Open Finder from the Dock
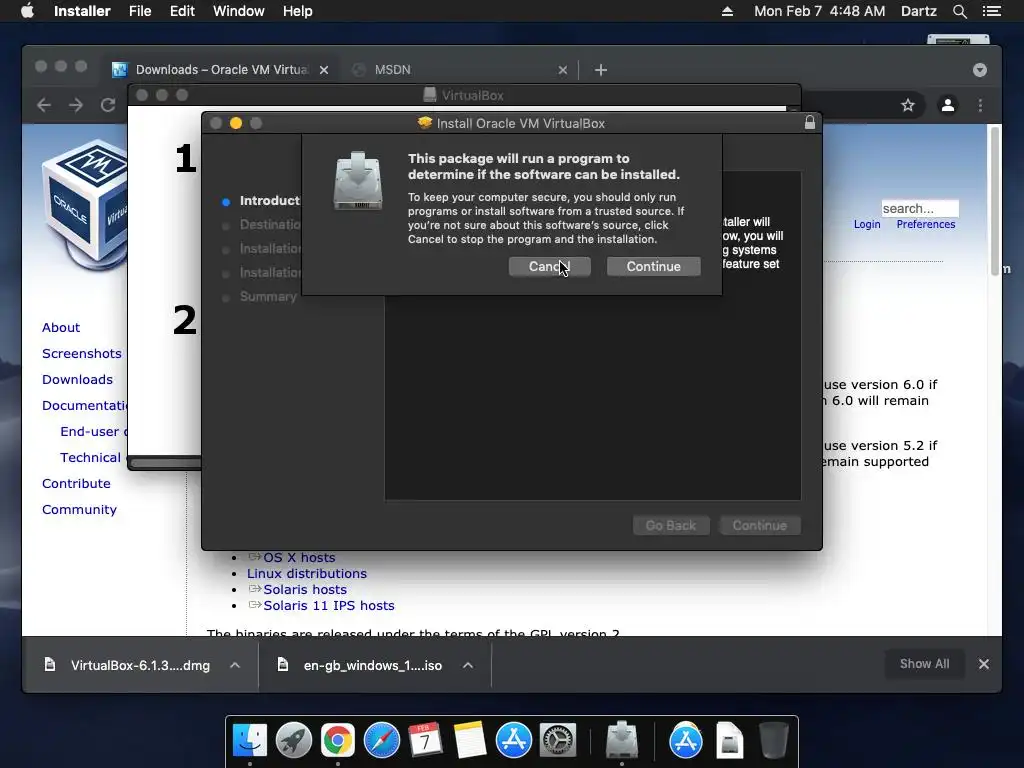 pyautogui.click(x=250, y=741)
